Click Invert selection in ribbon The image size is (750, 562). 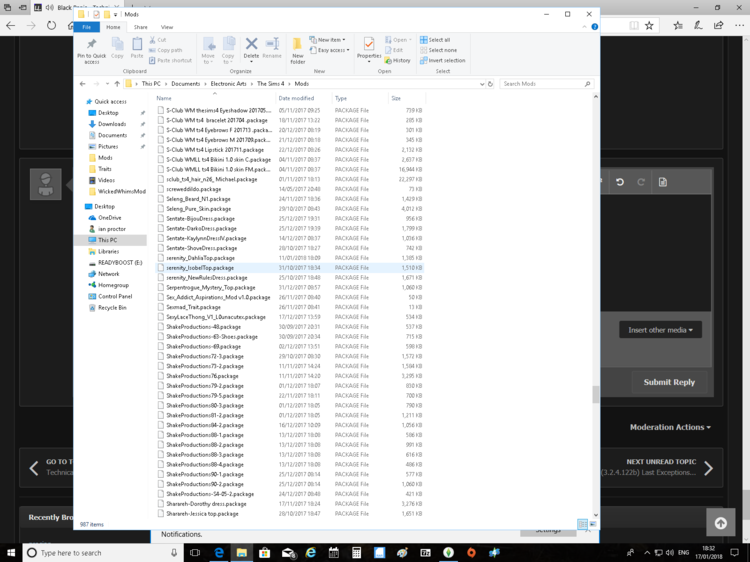[x=442, y=61]
